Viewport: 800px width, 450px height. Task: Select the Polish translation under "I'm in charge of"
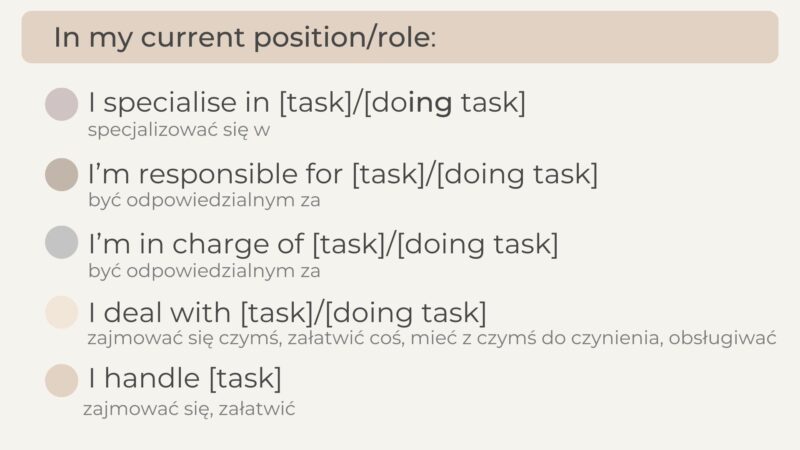pos(204,270)
